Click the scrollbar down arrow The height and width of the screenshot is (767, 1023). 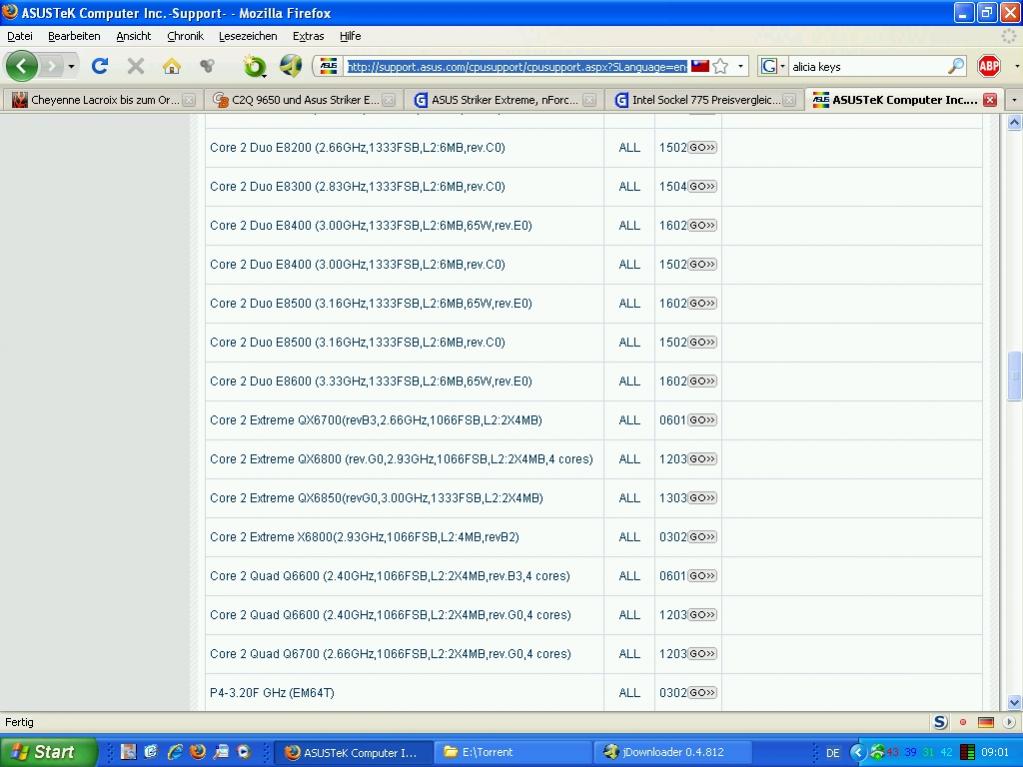pos(1014,702)
